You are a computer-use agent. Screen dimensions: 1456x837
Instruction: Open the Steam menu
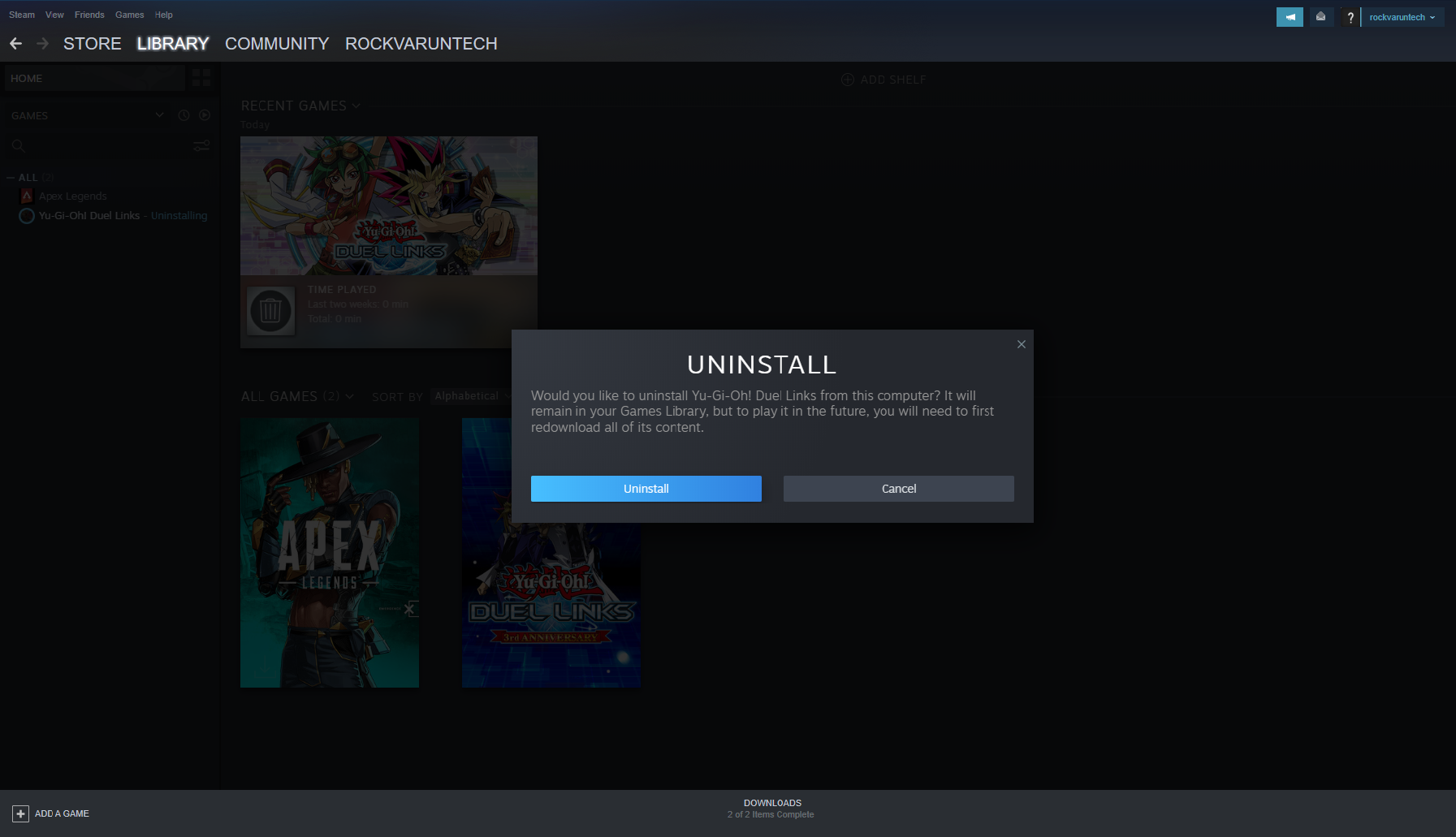click(21, 14)
